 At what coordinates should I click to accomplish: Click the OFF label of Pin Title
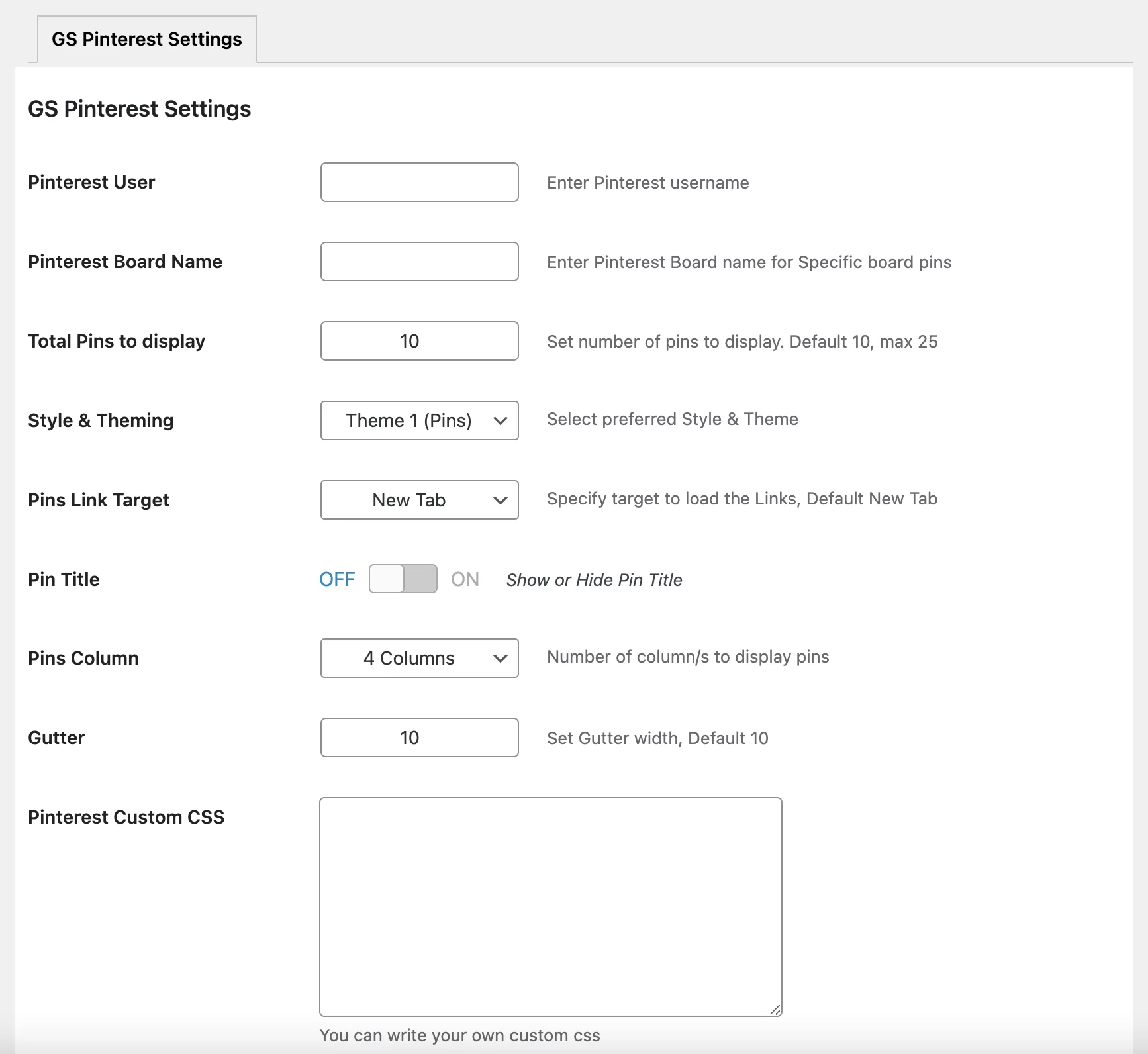tap(337, 579)
